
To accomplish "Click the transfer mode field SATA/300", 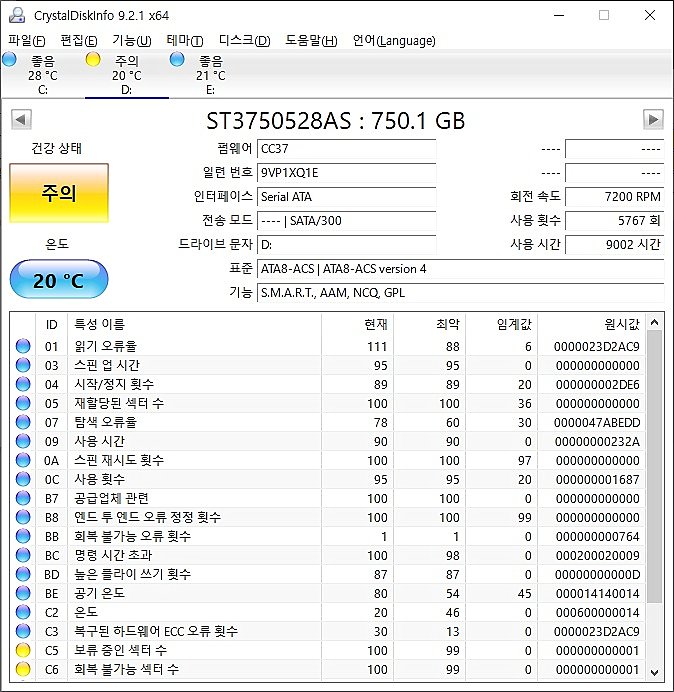I will [x=346, y=220].
